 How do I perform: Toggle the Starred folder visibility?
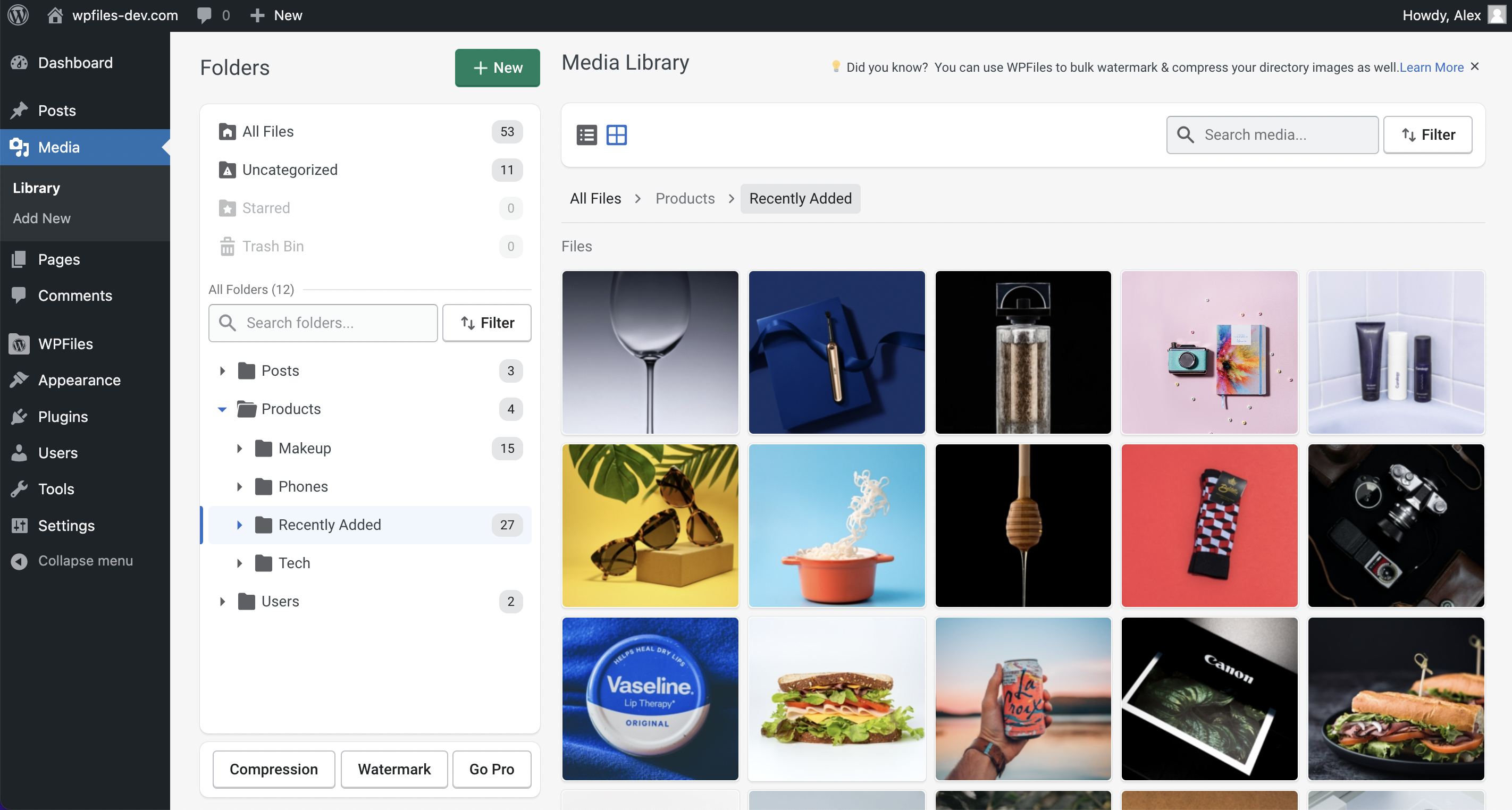point(266,207)
